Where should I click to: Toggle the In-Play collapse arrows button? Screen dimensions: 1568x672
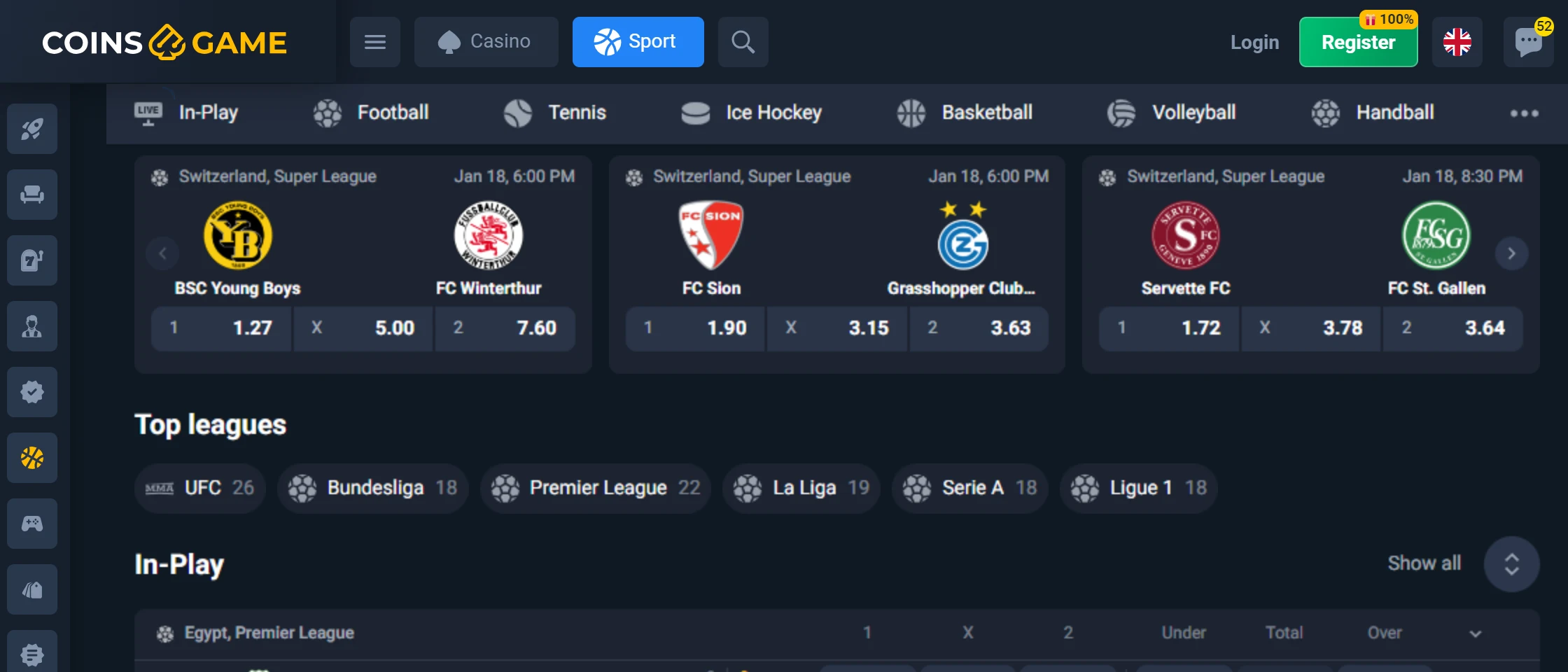pos(1511,564)
